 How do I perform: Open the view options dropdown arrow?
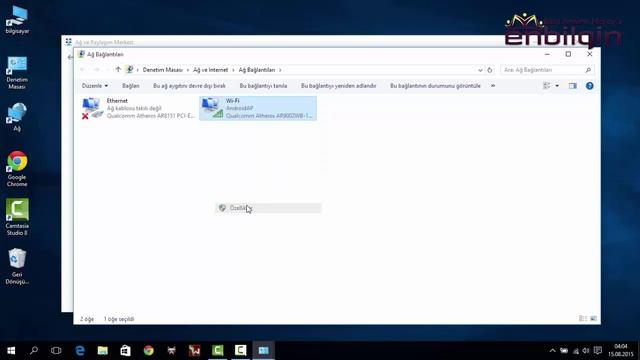pyautogui.click(x=557, y=86)
